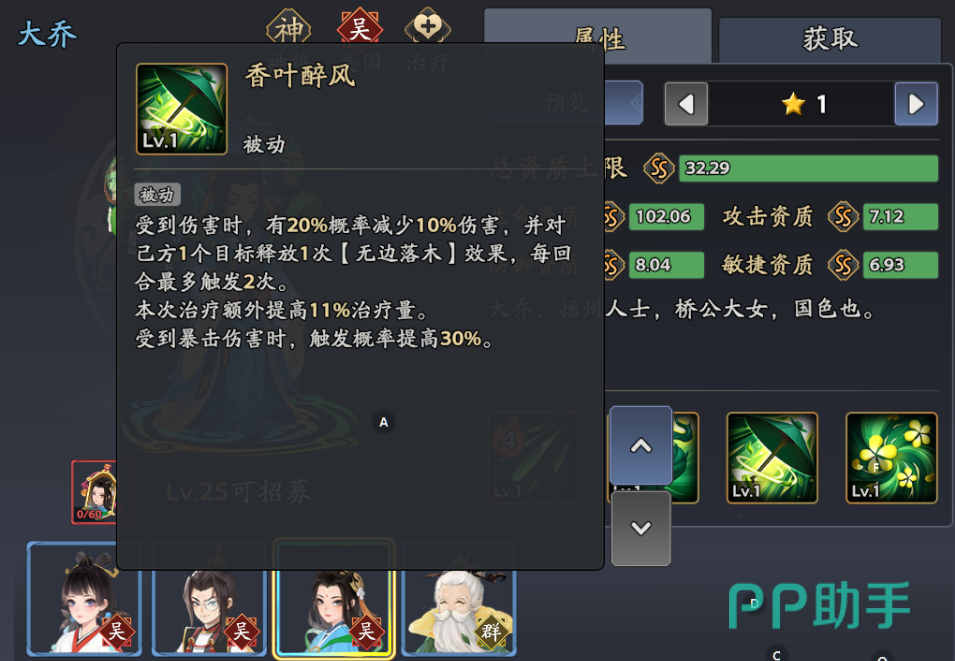This screenshot has height=661, width=955.
Task: Switch to the 获取 tab
Action: tap(830, 39)
